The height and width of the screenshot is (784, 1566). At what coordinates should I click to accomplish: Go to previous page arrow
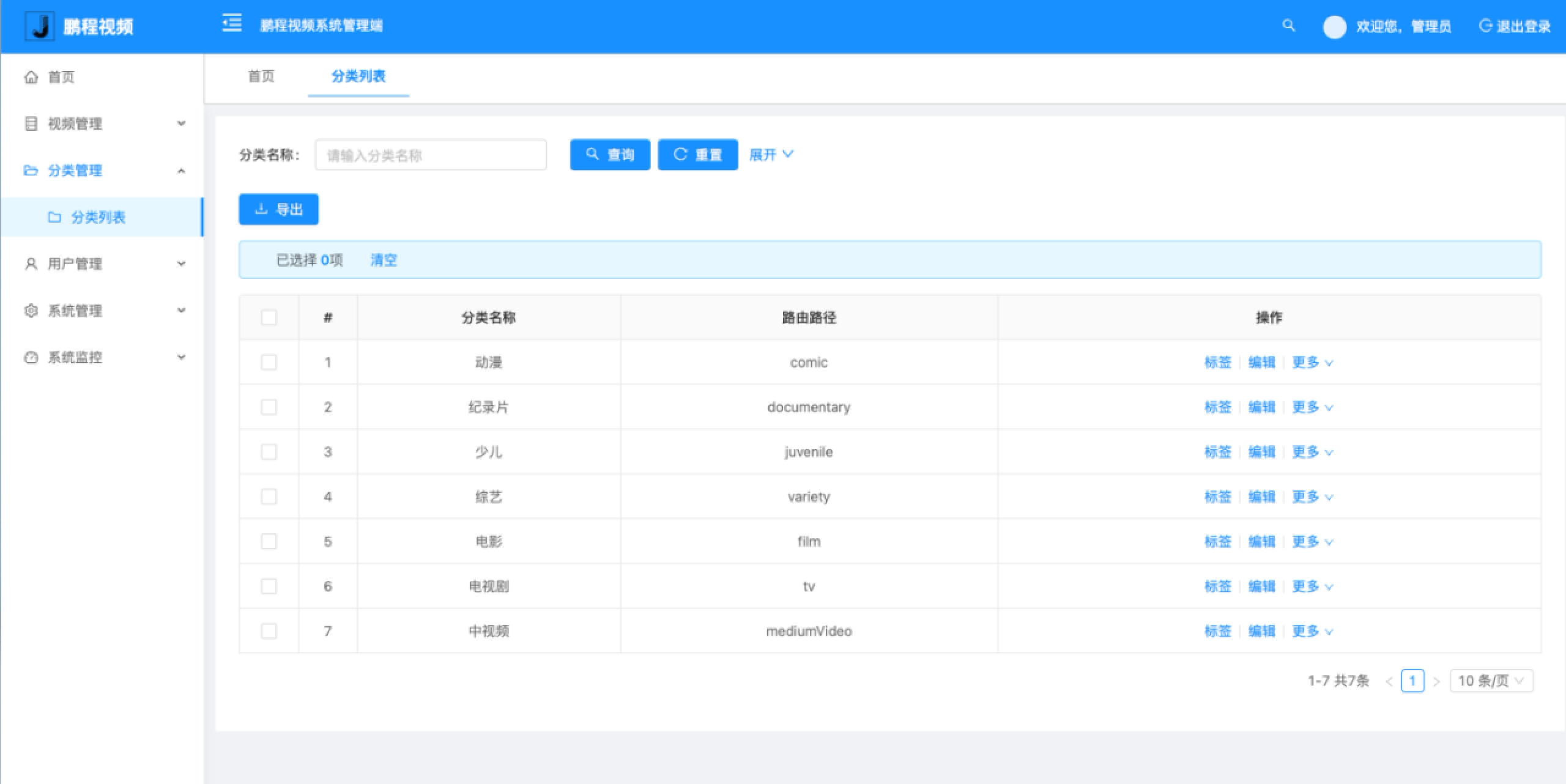click(1389, 681)
